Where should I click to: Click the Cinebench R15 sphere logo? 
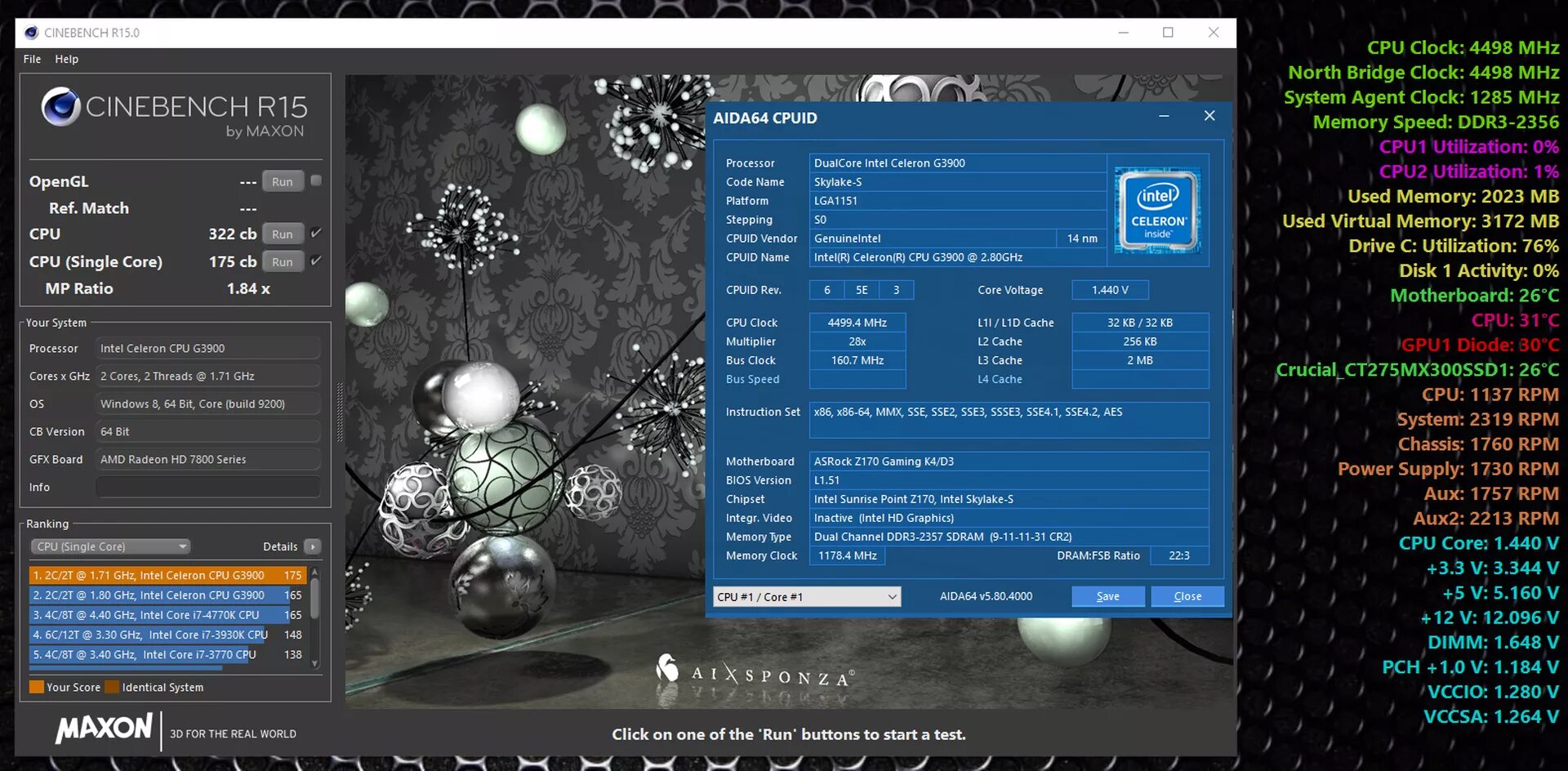60,107
